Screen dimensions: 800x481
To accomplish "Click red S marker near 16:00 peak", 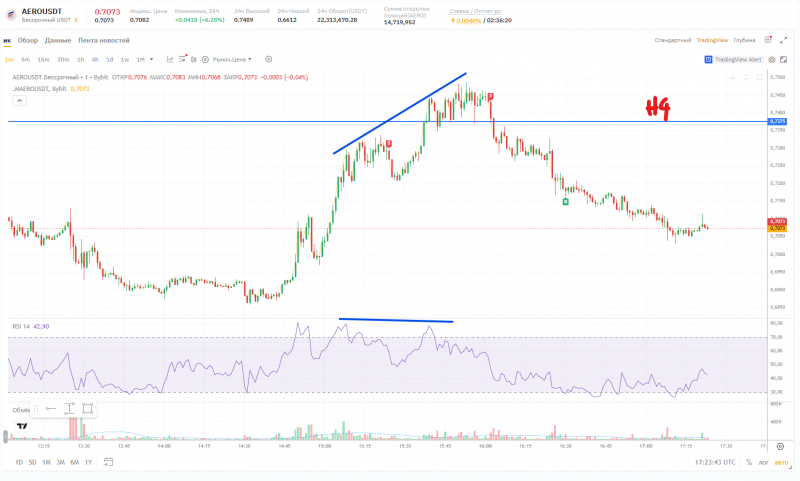I will [x=490, y=96].
